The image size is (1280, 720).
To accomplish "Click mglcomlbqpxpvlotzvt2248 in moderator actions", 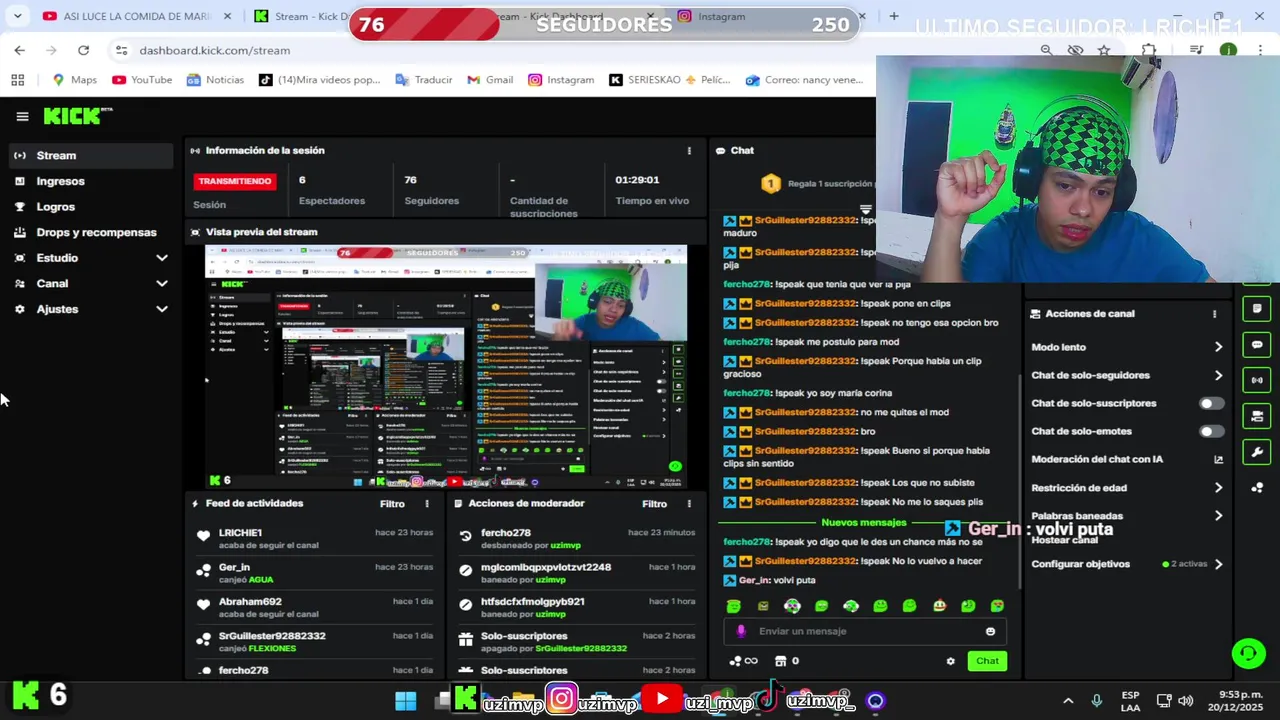I will 546,568.
